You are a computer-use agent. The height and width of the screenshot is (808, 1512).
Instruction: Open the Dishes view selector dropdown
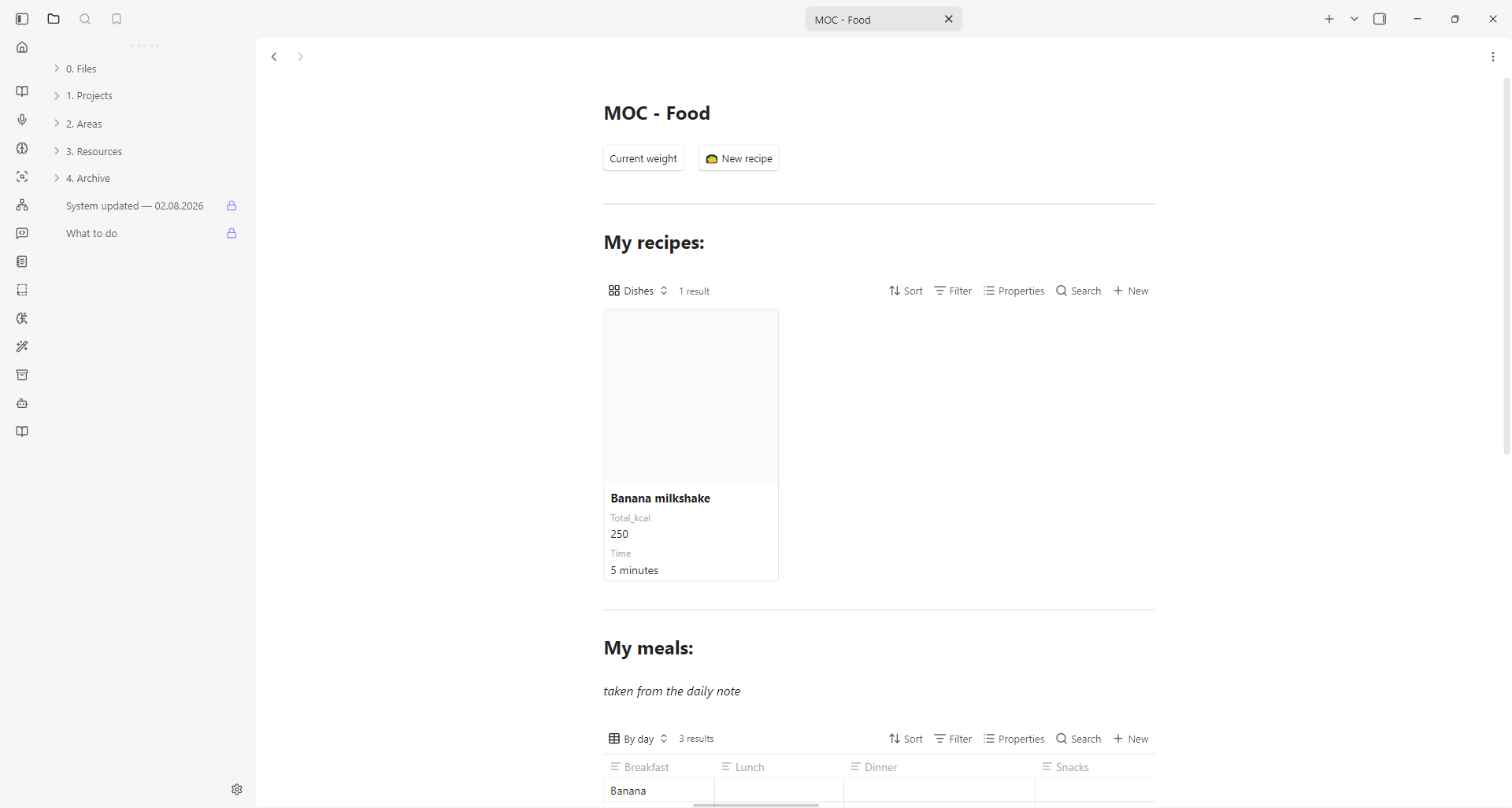pyautogui.click(x=638, y=291)
